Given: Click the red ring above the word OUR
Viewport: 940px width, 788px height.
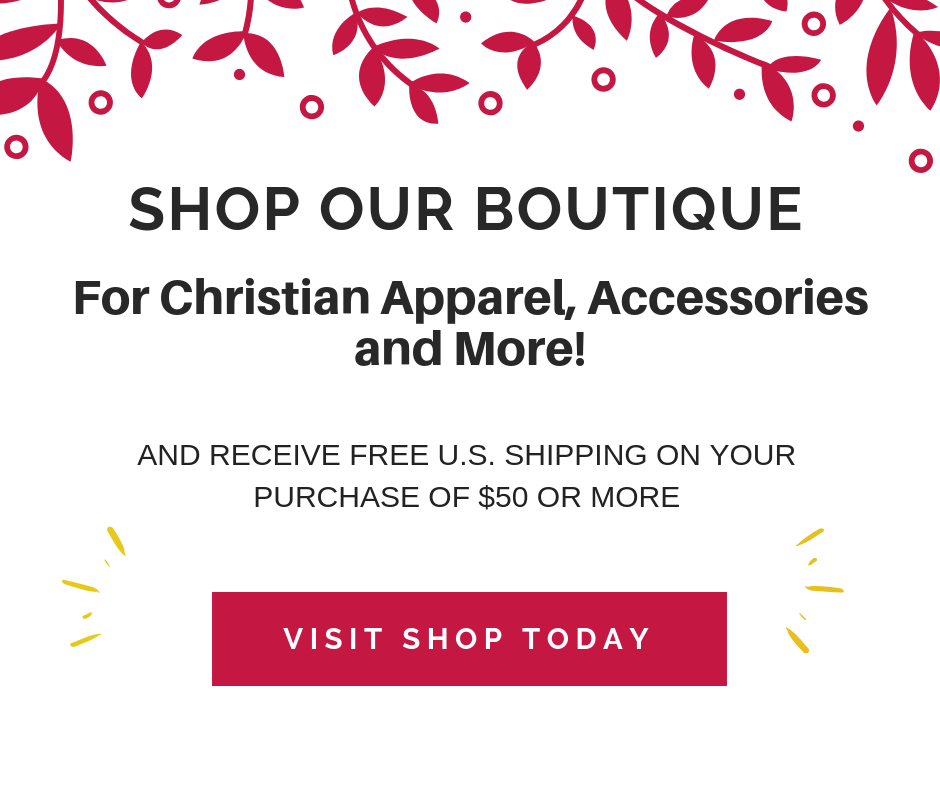Looking at the screenshot, I should (312, 107).
